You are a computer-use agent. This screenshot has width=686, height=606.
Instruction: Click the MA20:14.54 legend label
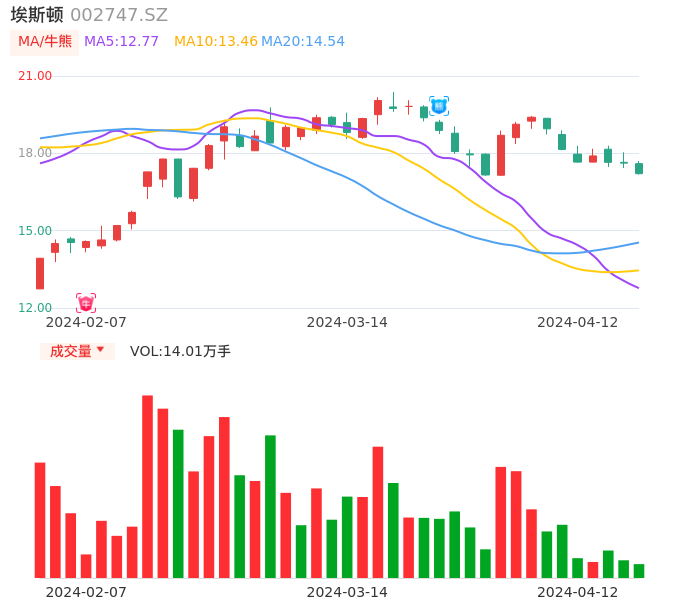[303, 42]
